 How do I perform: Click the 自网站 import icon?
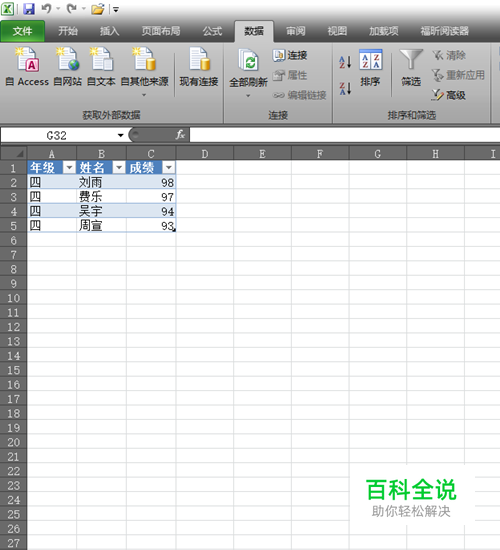(67, 67)
